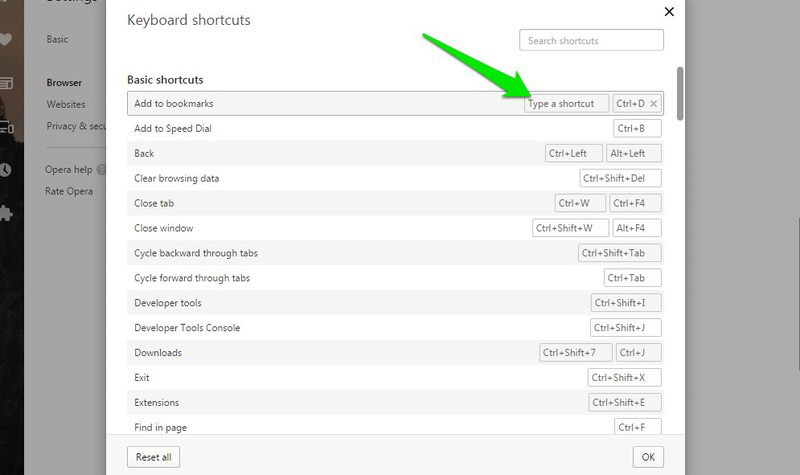Select the Extensions row label
800x475 pixels.
(157, 403)
